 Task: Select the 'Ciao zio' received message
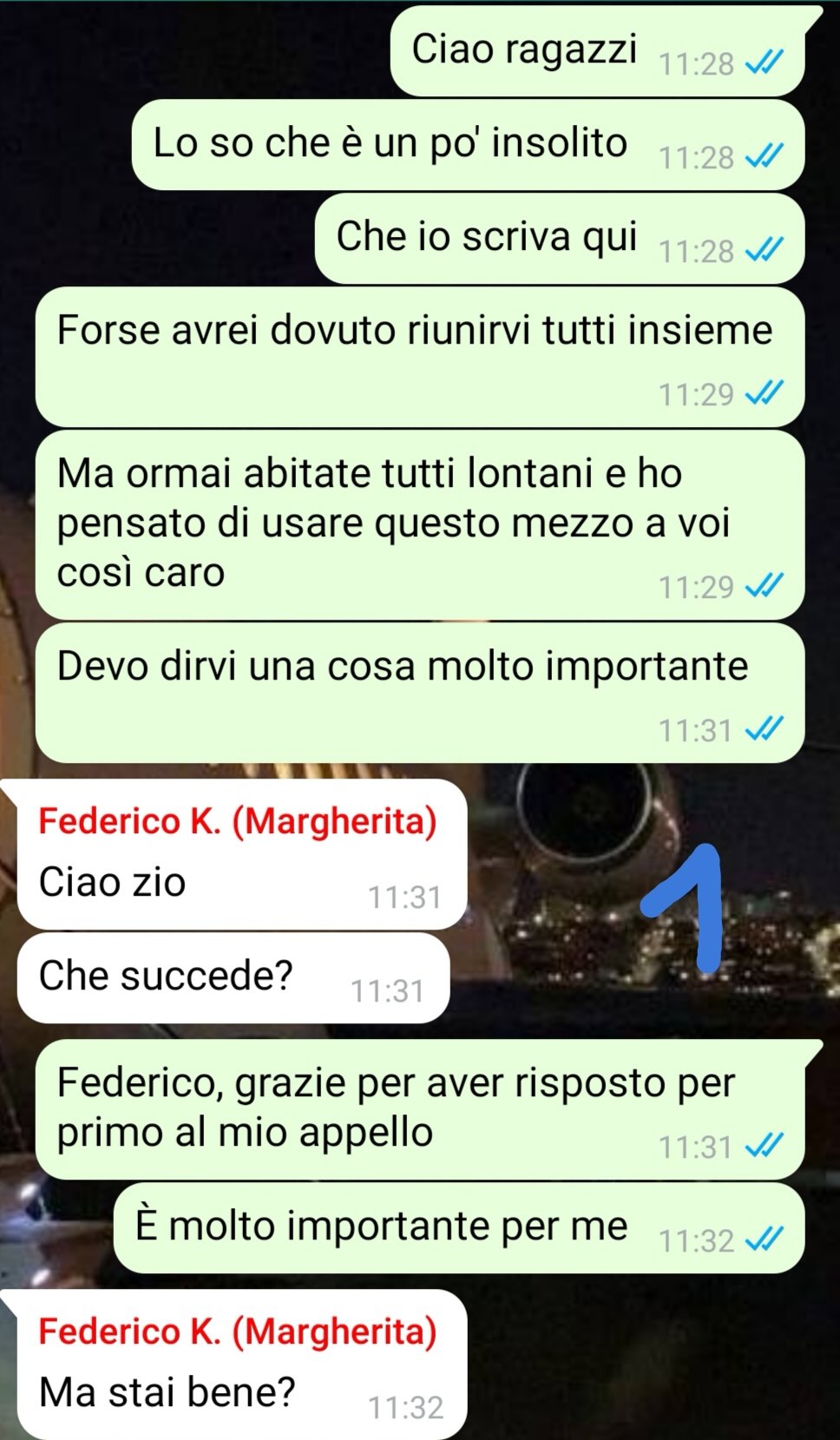[242, 854]
